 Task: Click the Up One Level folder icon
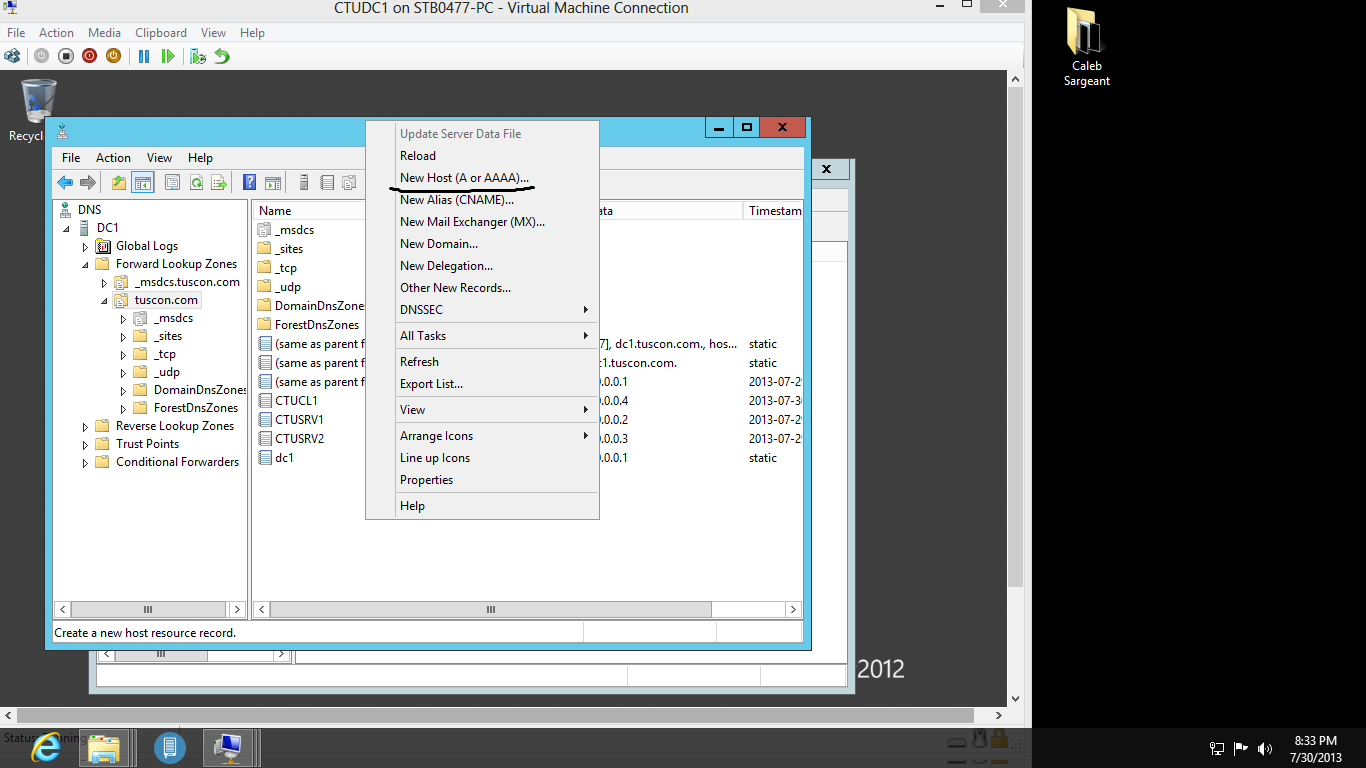click(x=119, y=182)
